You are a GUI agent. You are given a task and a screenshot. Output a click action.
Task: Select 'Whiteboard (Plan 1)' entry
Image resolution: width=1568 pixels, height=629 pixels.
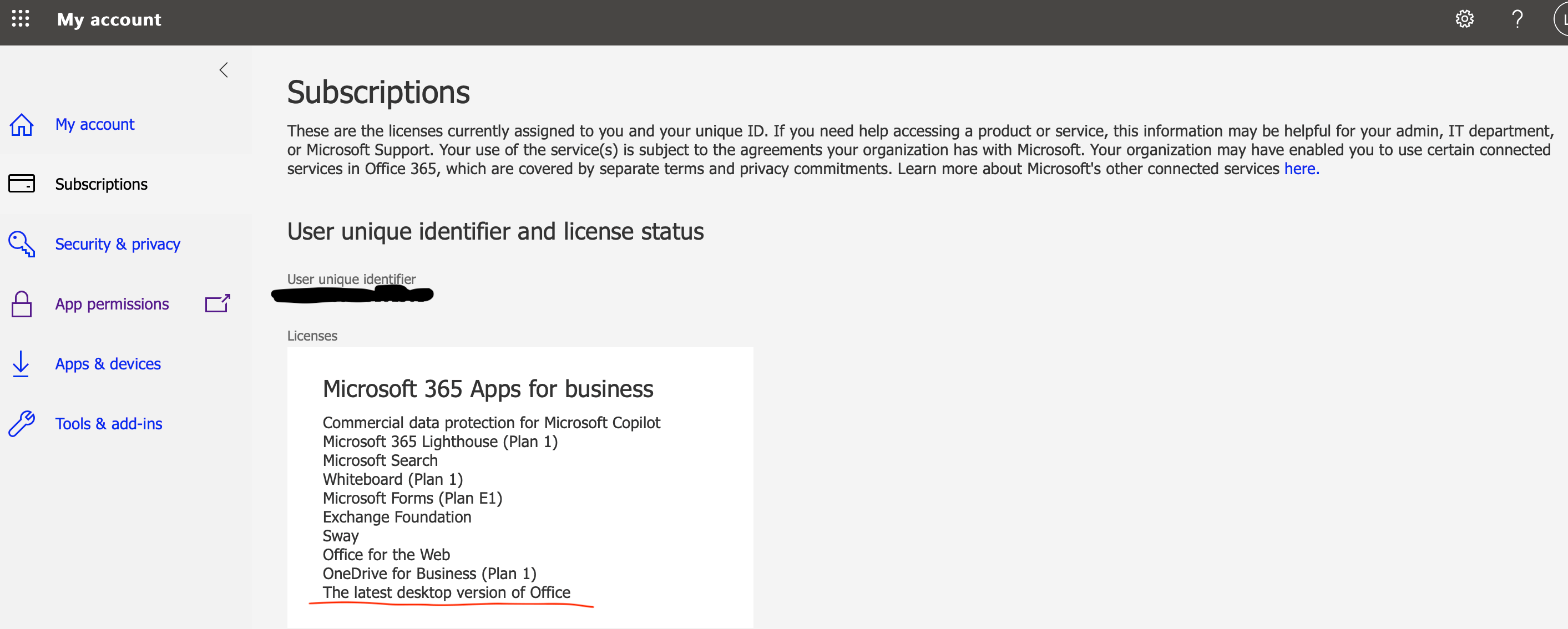click(393, 479)
